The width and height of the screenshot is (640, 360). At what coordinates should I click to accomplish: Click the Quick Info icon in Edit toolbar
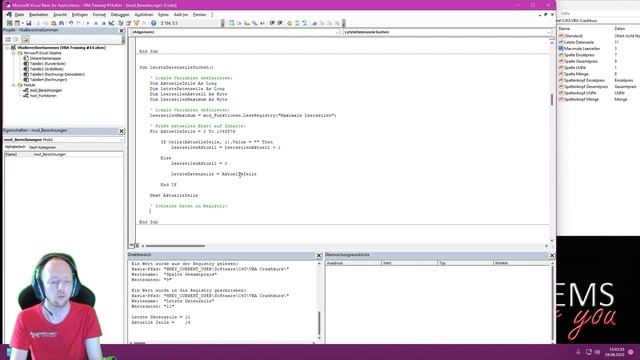[247, 23]
